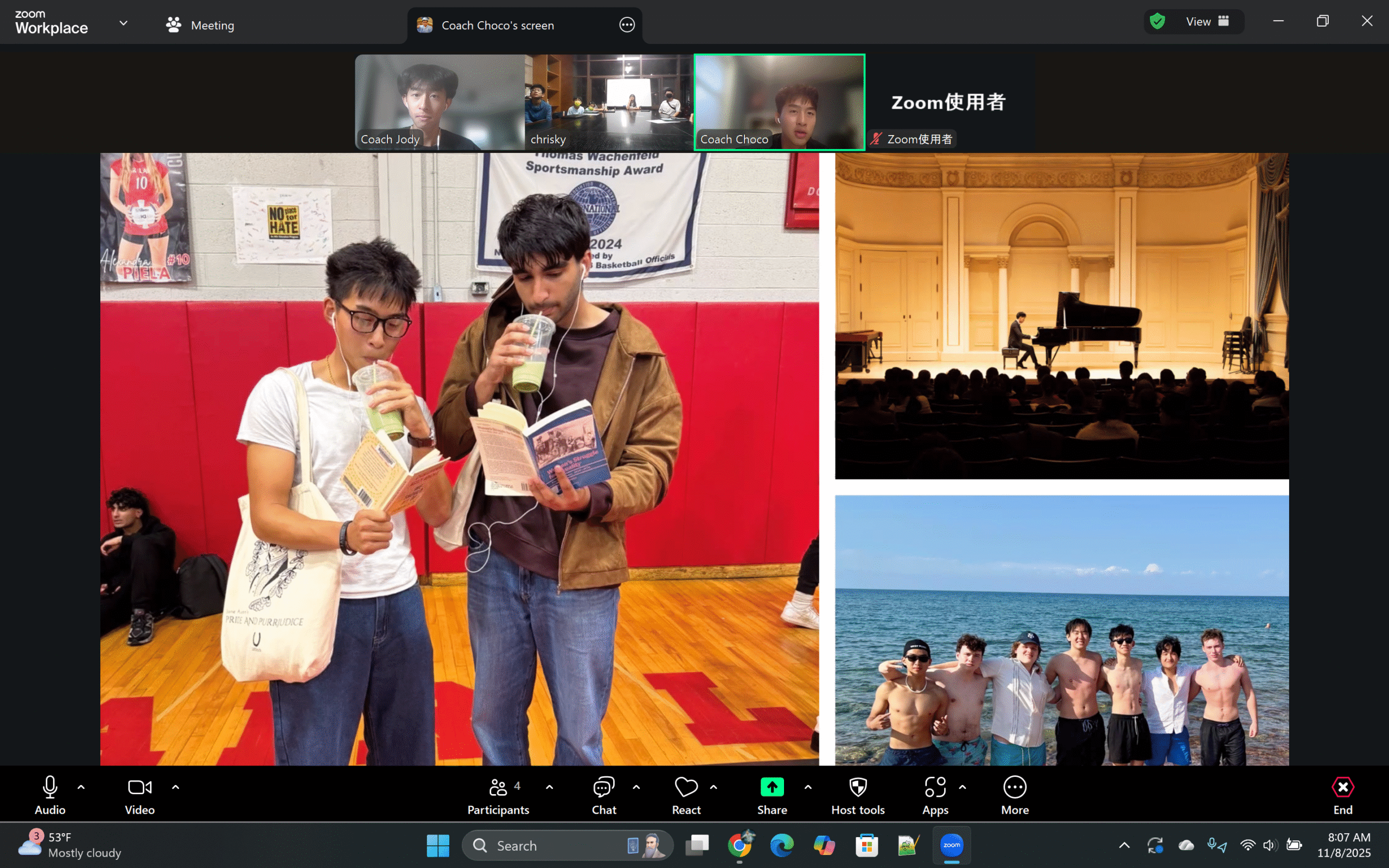Select Coach Choco's screen tab
1389x868 pixels.
[497, 25]
